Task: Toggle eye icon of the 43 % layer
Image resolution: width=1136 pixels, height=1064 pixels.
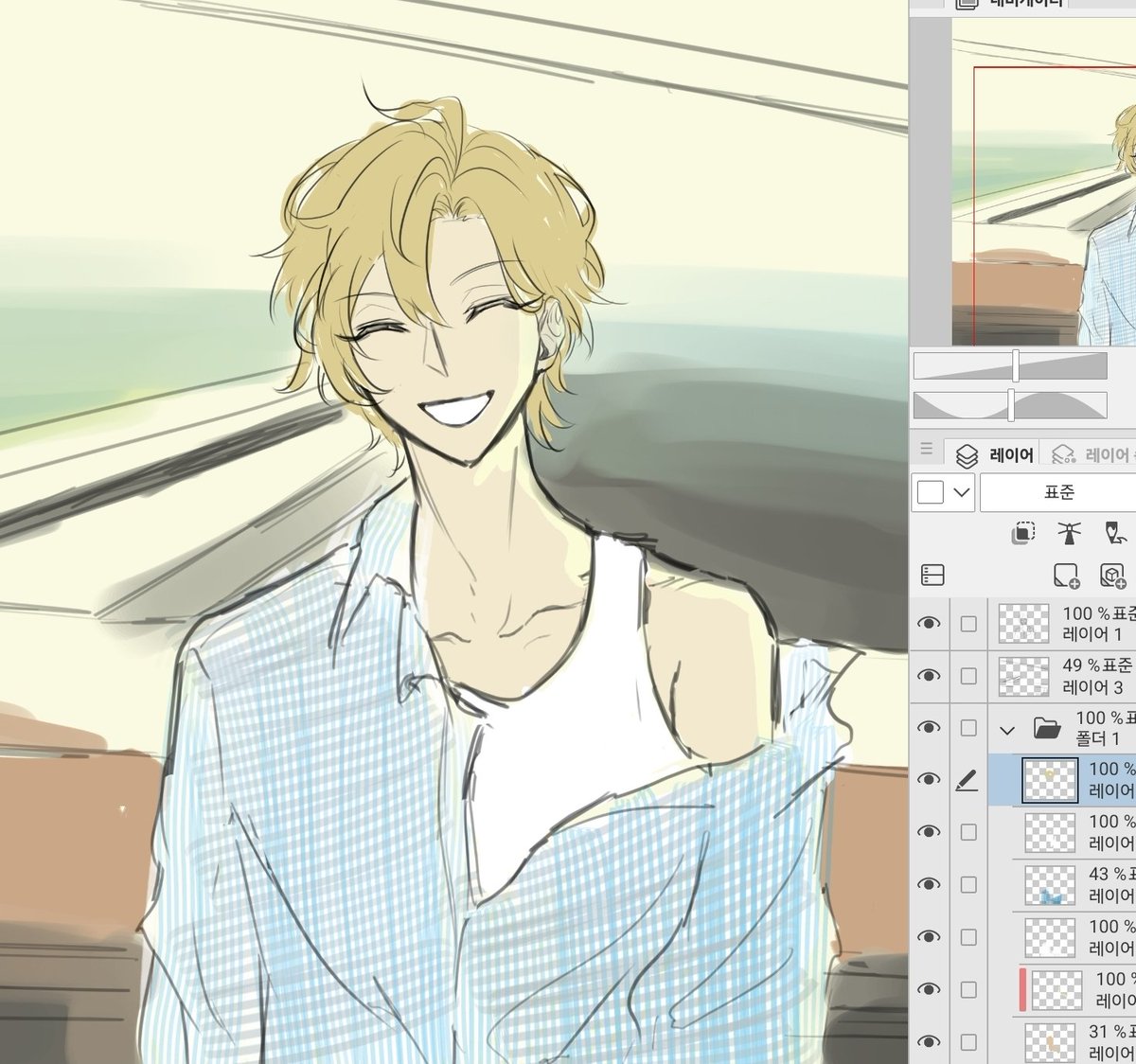Action: pyautogui.click(x=930, y=884)
